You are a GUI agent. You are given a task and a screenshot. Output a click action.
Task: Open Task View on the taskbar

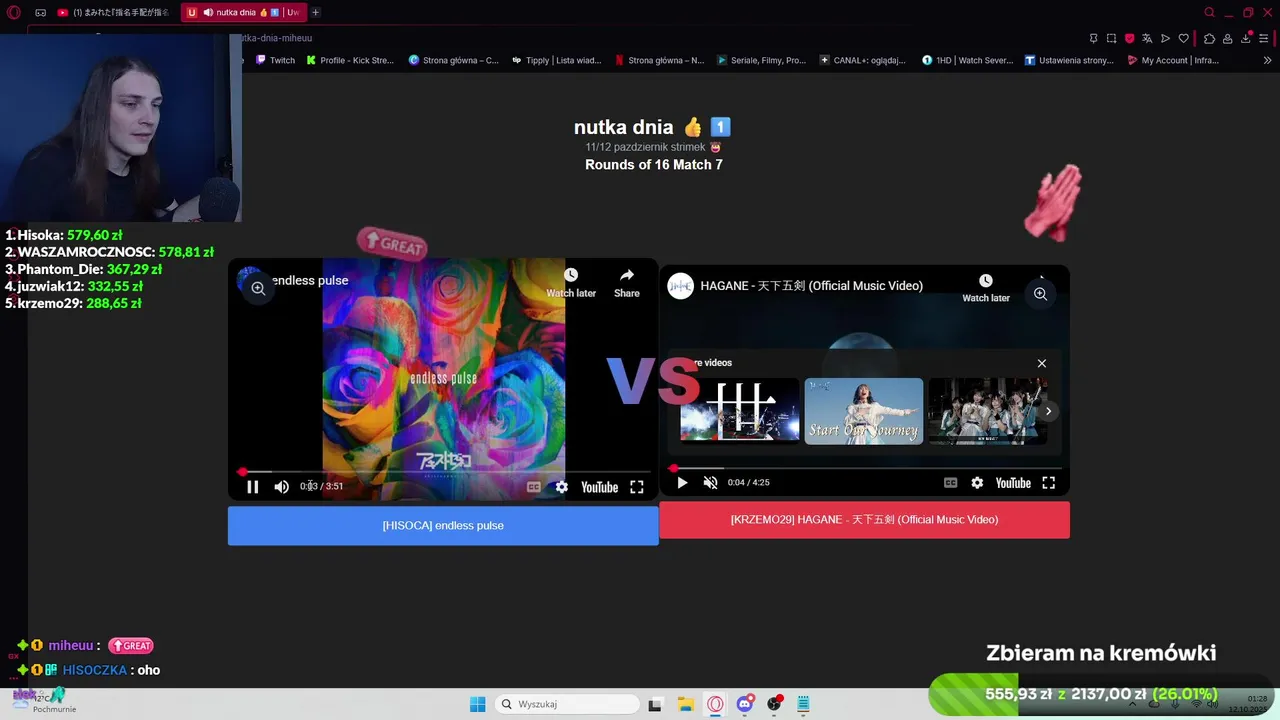pyautogui.click(x=655, y=704)
